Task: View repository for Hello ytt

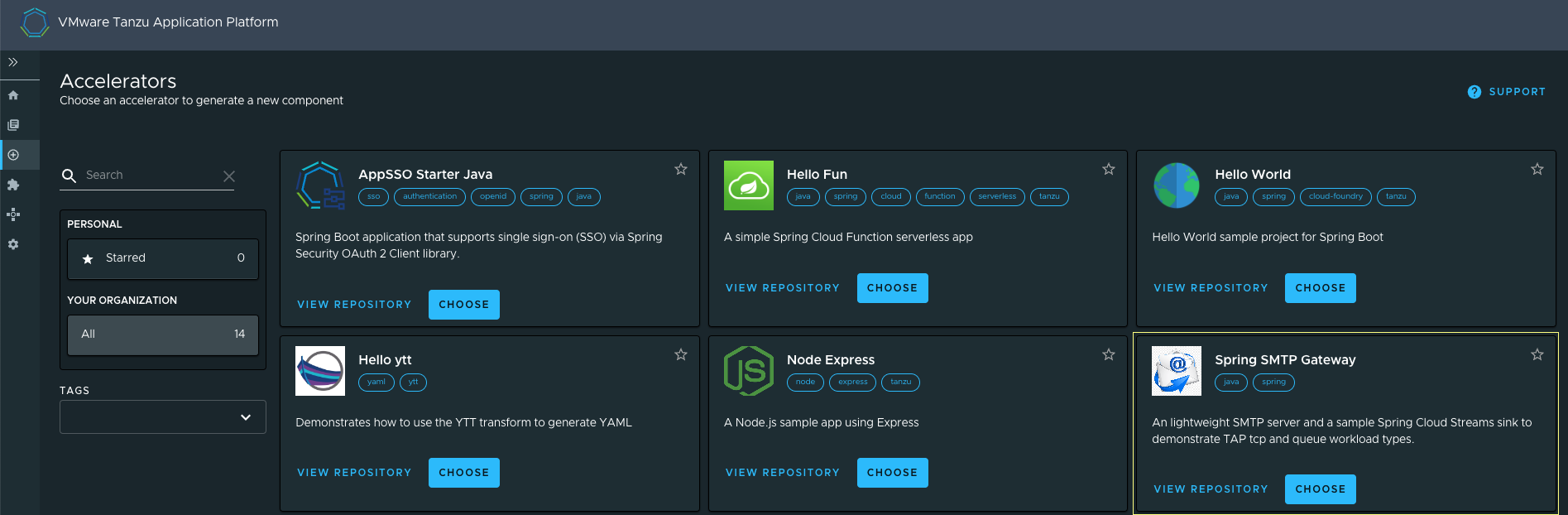Action: click(354, 473)
